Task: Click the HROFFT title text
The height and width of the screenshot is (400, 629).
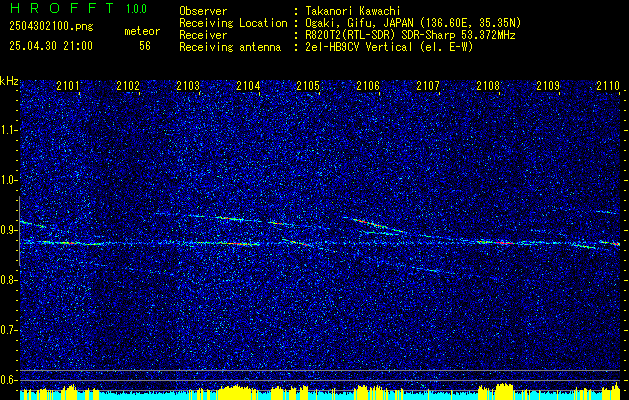Action: [61, 8]
